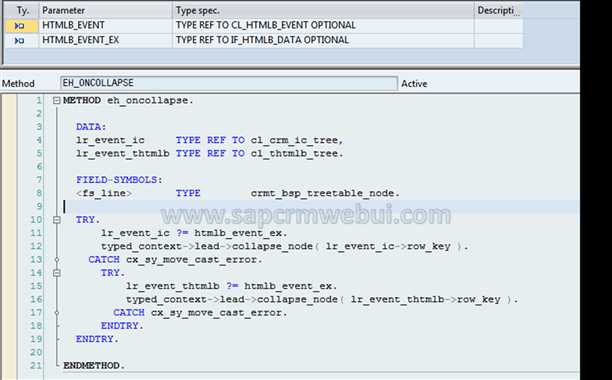Click TYPE REF TO IF_HTMLB_DATA OPTIONAL cell

[323, 40]
